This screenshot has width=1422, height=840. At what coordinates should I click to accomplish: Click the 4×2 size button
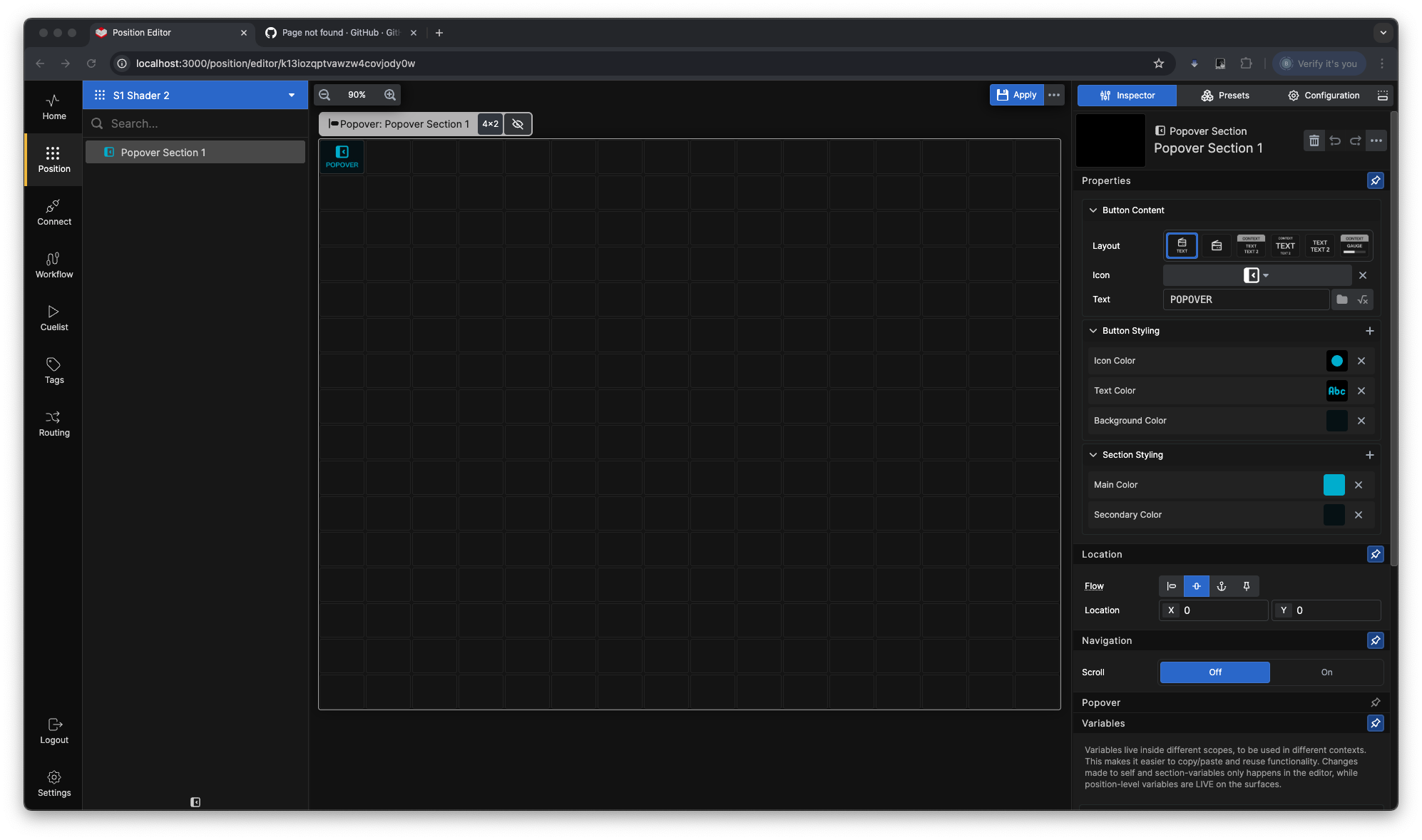click(x=490, y=124)
